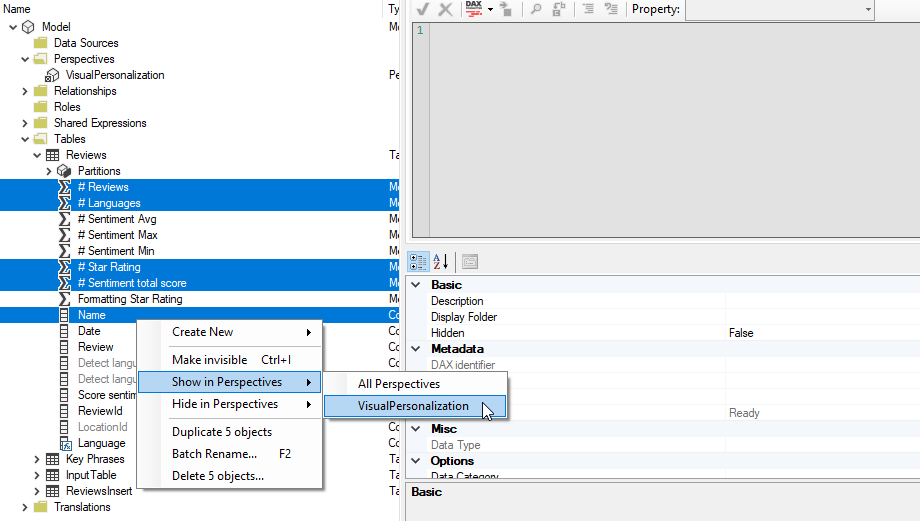
Task: Select All Perspectives submenu item
Action: click(x=399, y=384)
